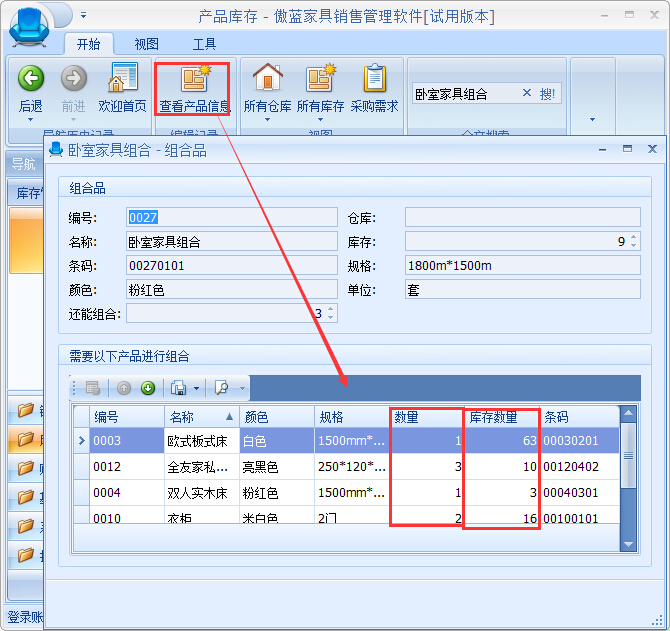Image resolution: width=670 pixels, height=631 pixels.
Task: Click the 后退 (Back) icon
Action: 31,80
